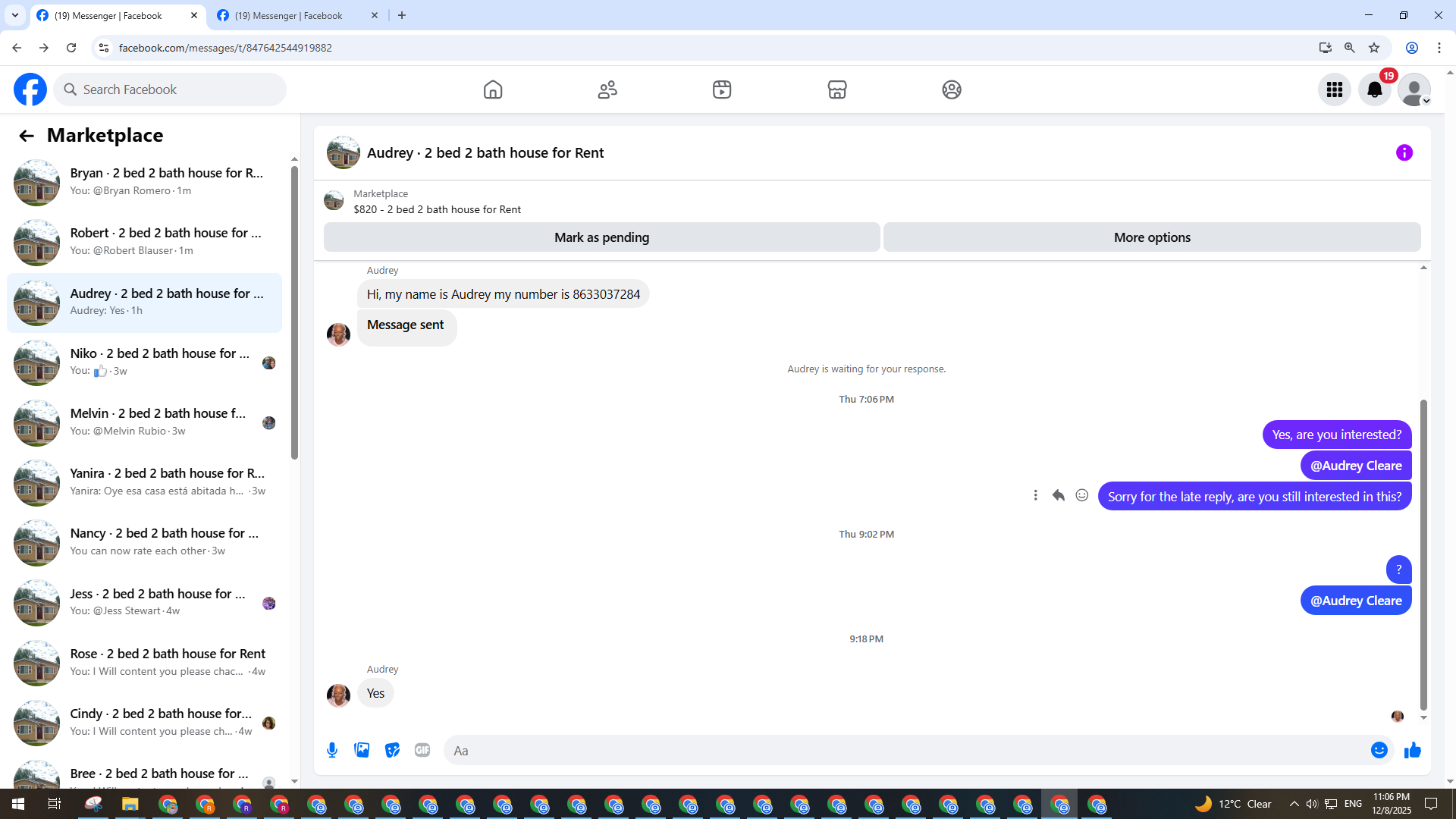Image resolution: width=1456 pixels, height=819 pixels.
Task: Open the Marketplace storefront icon
Action: pos(837,89)
